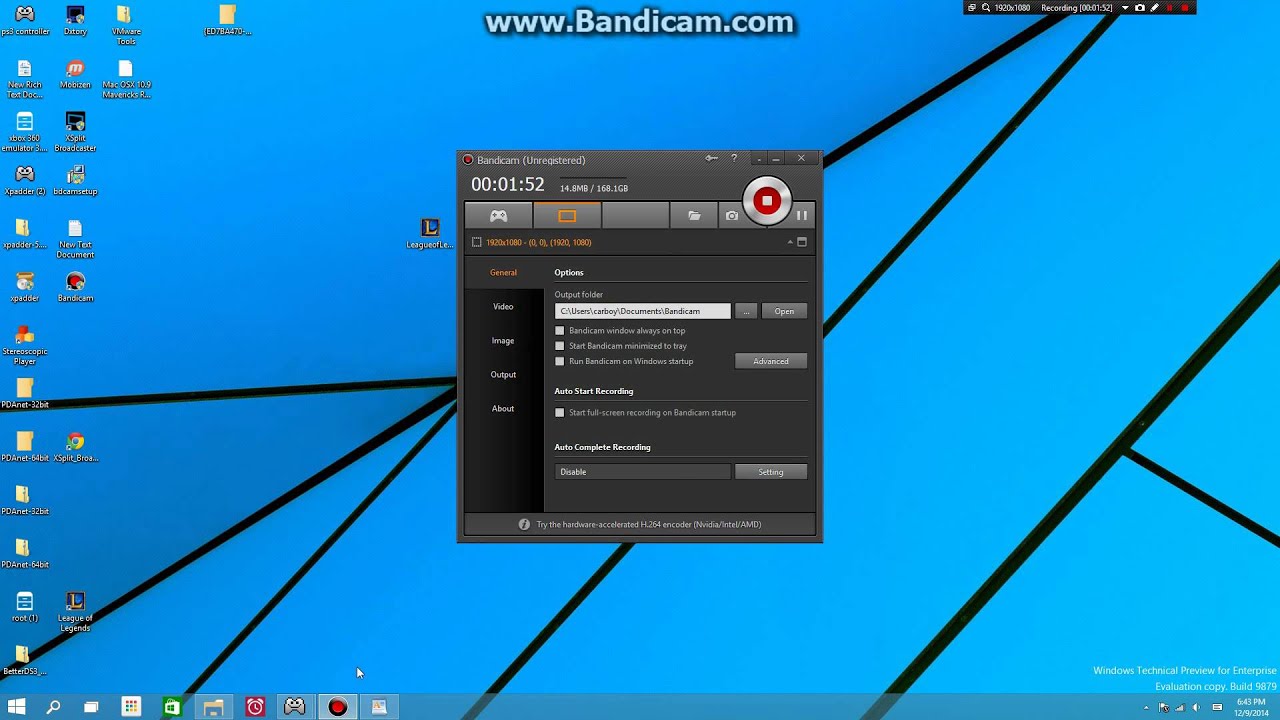Click Bandicam red record taskbar icon
Image resolution: width=1280 pixels, height=720 pixels.
click(337, 707)
